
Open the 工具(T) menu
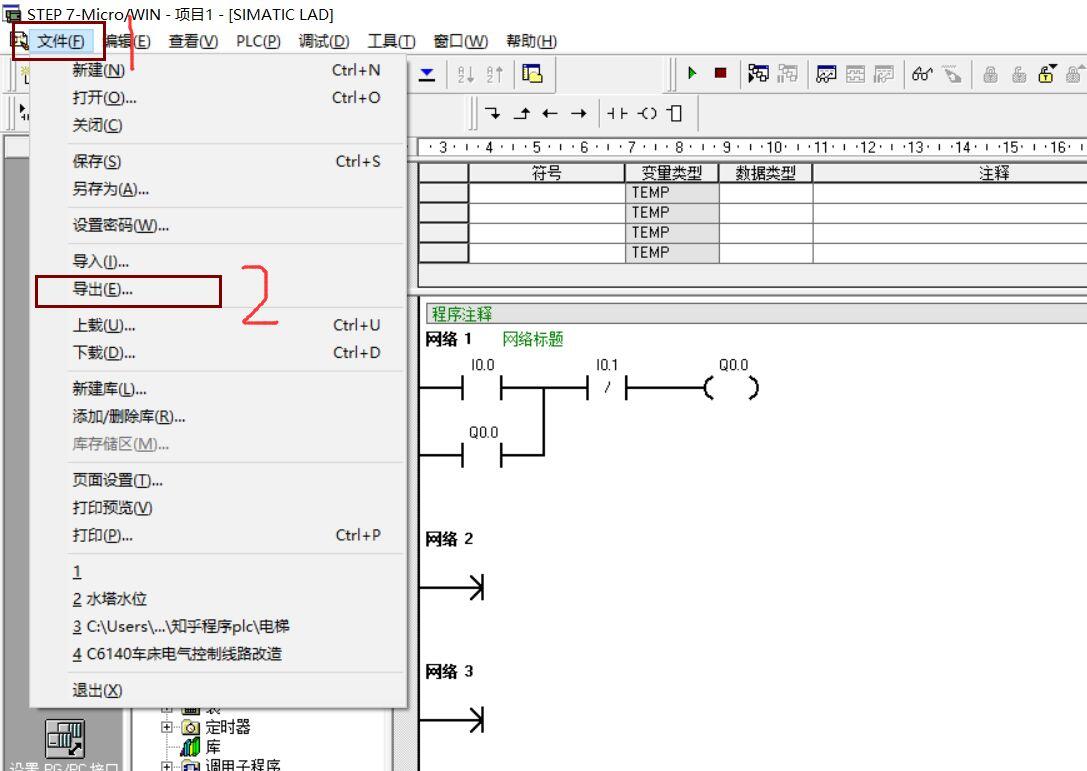coord(391,41)
